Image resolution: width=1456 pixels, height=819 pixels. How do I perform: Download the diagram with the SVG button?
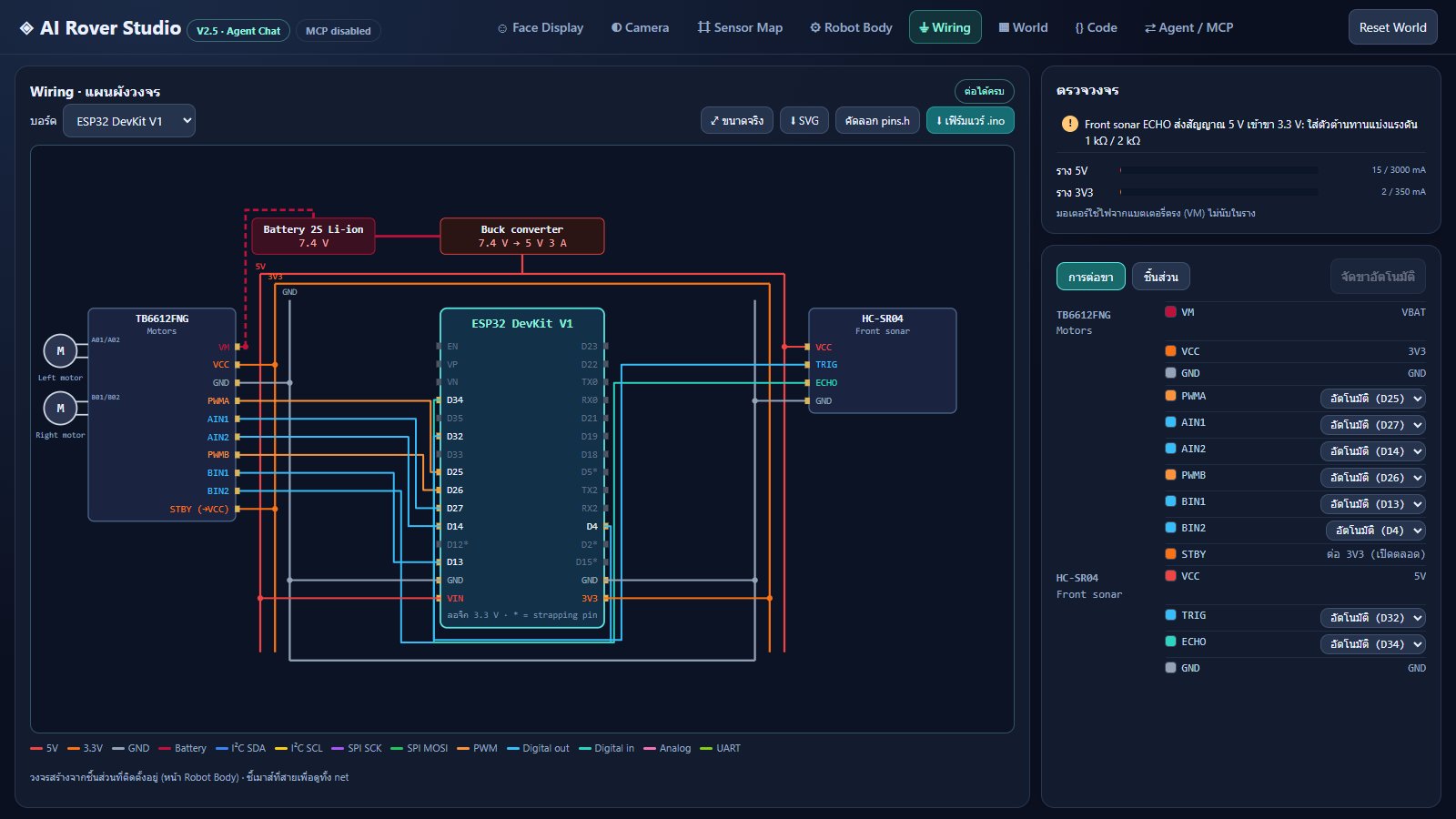[804, 120]
